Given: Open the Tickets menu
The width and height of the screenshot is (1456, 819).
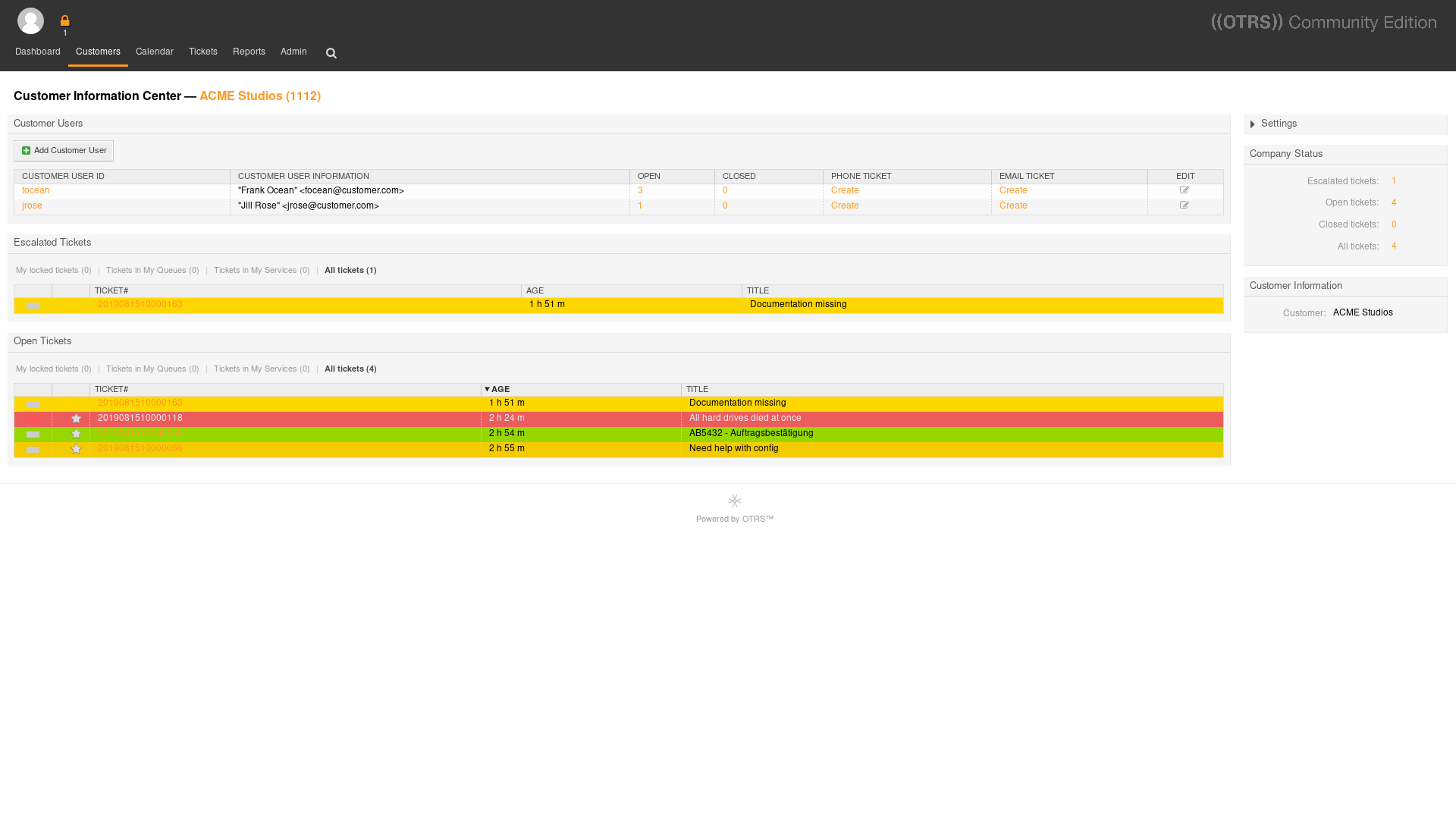Looking at the screenshot, I should pos(203,52).
